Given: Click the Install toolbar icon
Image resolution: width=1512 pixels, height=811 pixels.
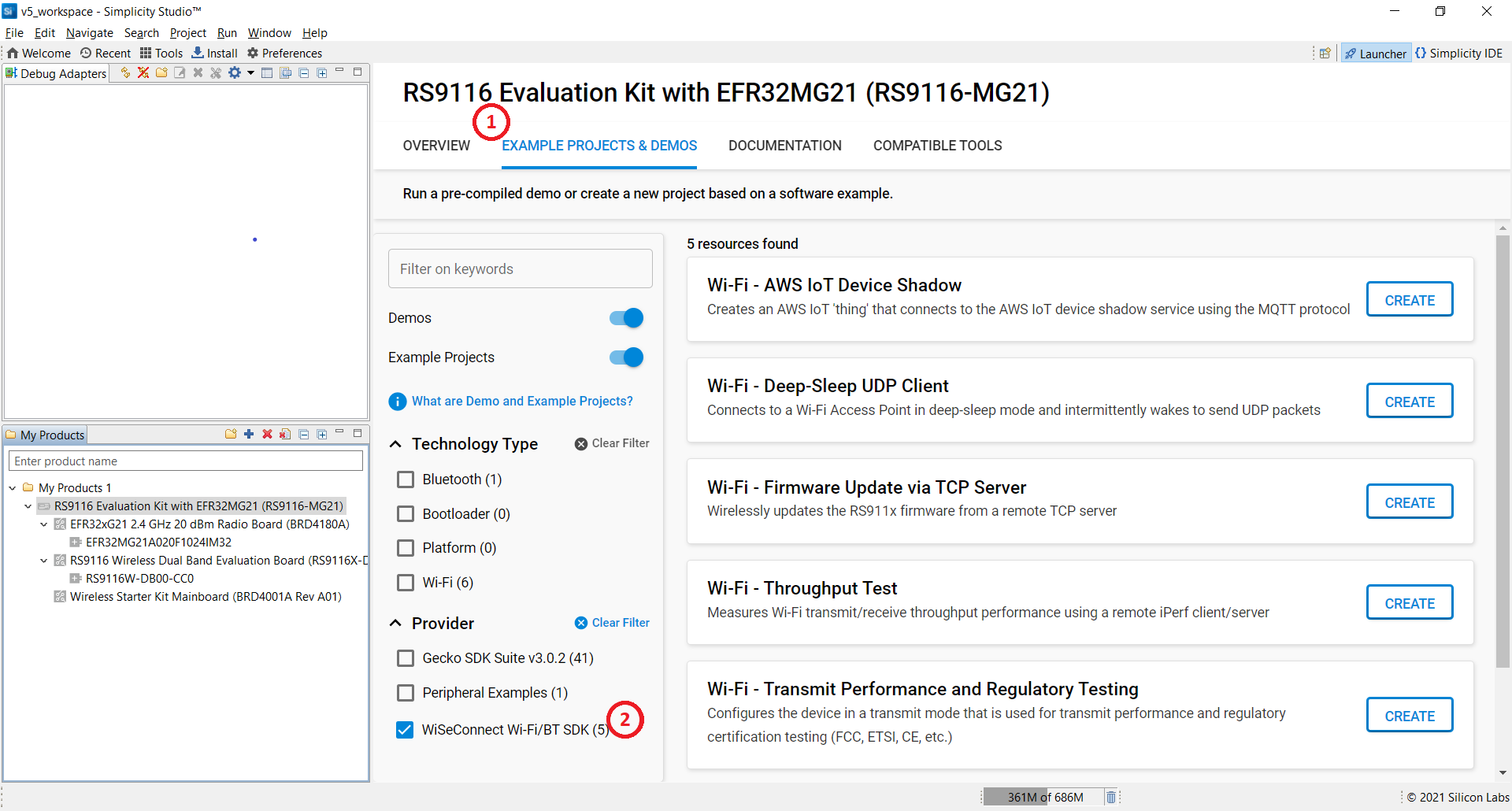Looking at the screenshot, I should pos(198,53).
